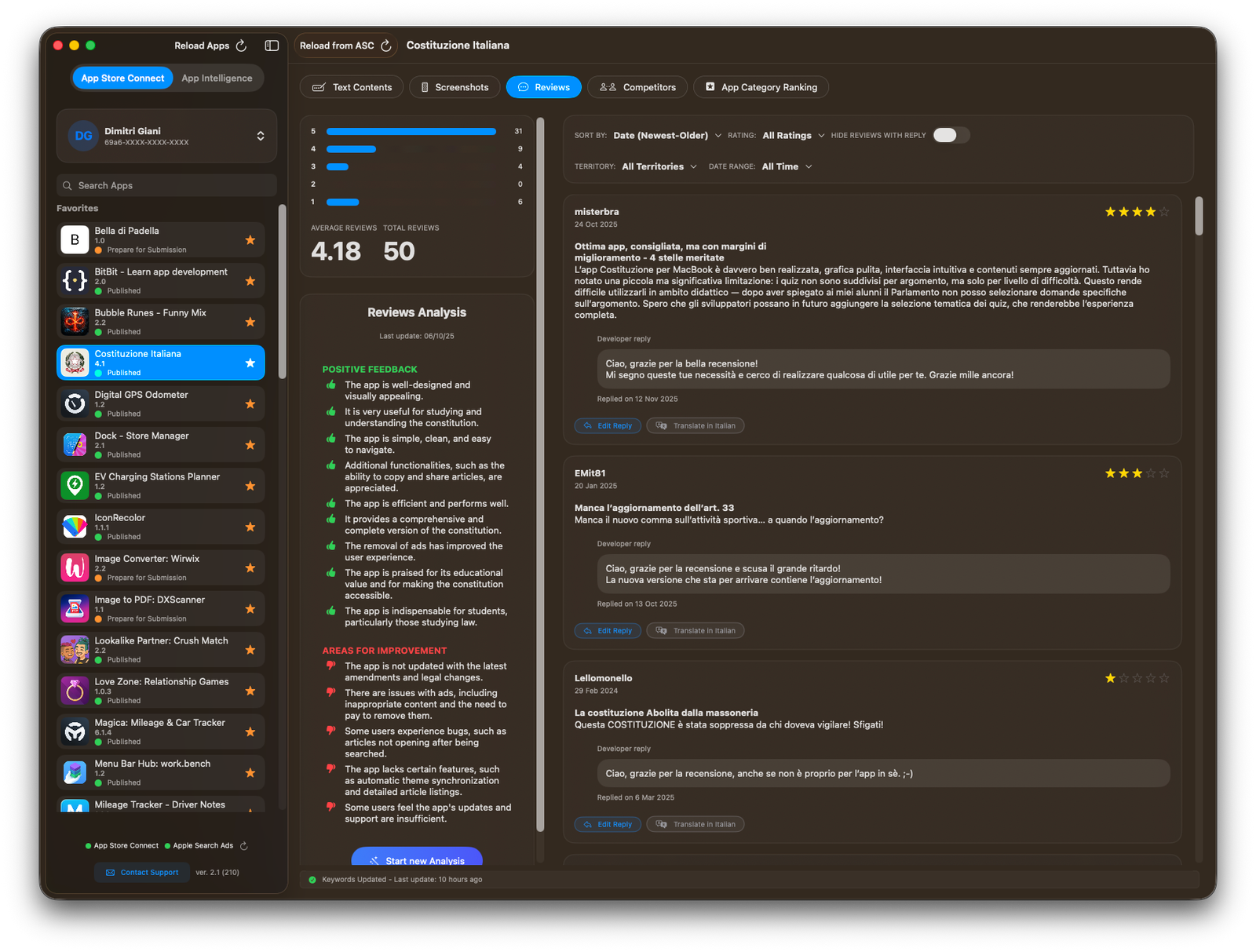Select the Screenshots section
The height and width of the screenshot is (952, 1256).
point(455,87)
